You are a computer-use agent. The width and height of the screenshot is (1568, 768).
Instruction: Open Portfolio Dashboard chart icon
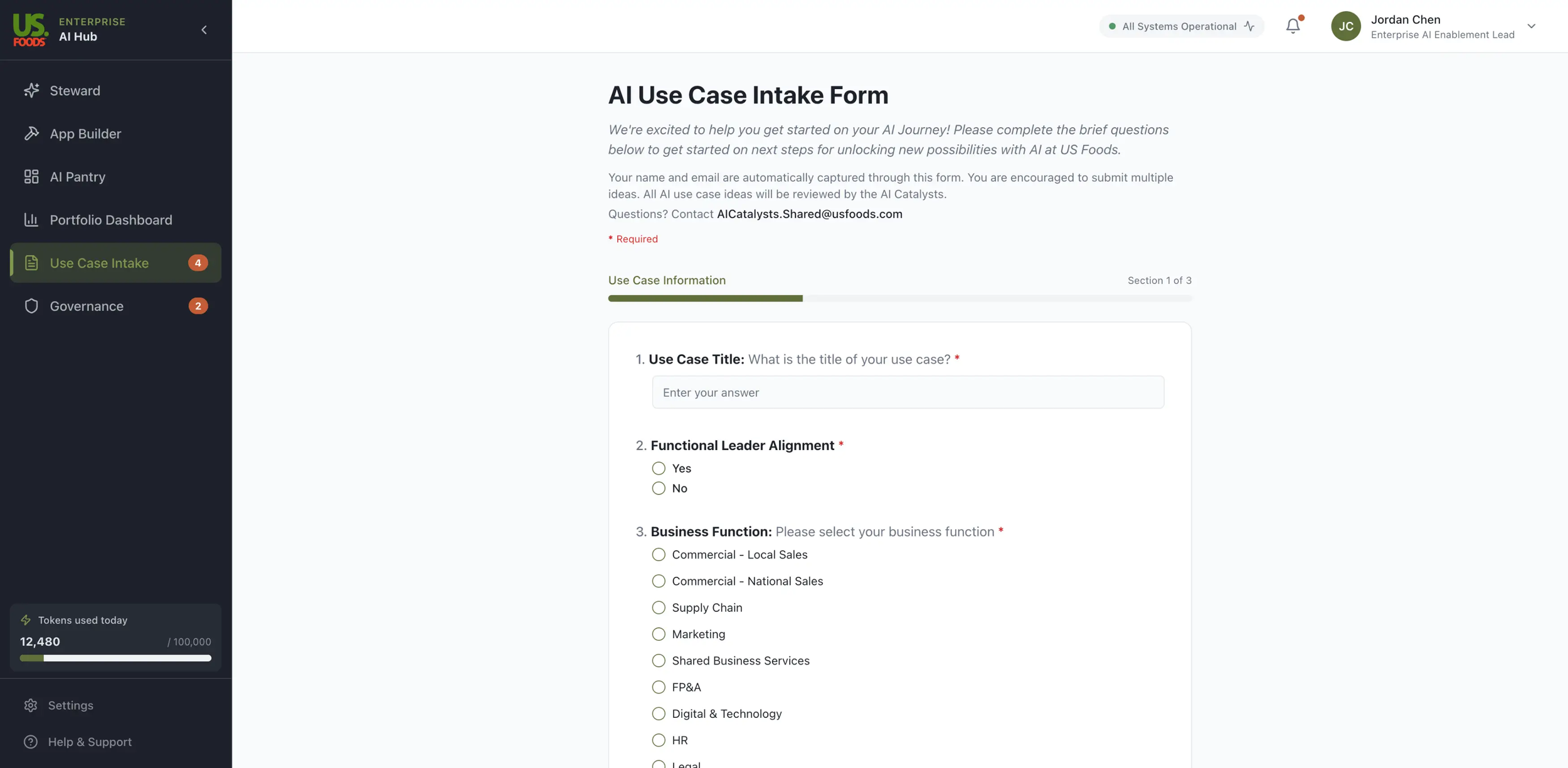[32, 219]
